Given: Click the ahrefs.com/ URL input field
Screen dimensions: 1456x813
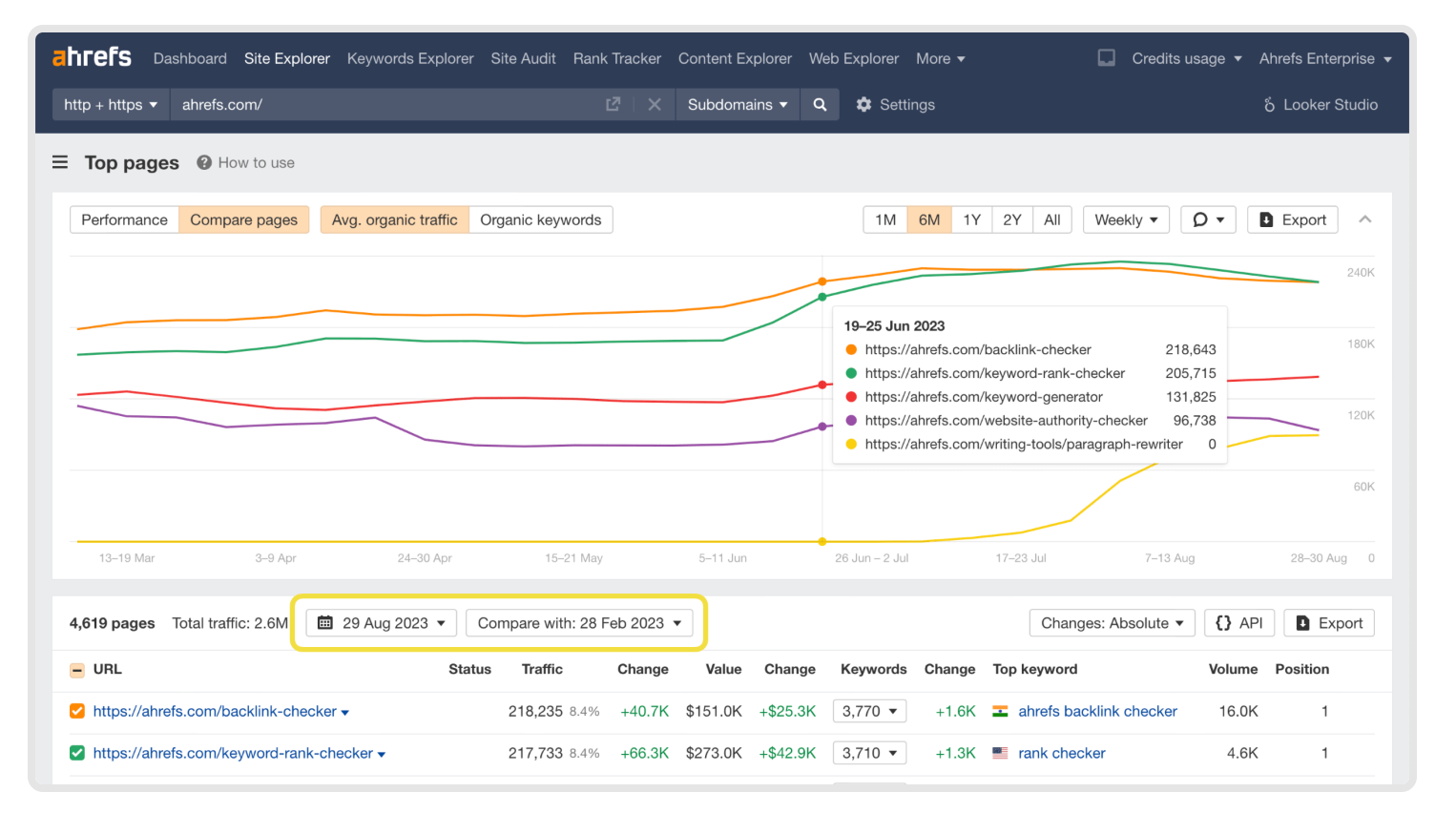Looking at the screenshot, I should [386, 104].
